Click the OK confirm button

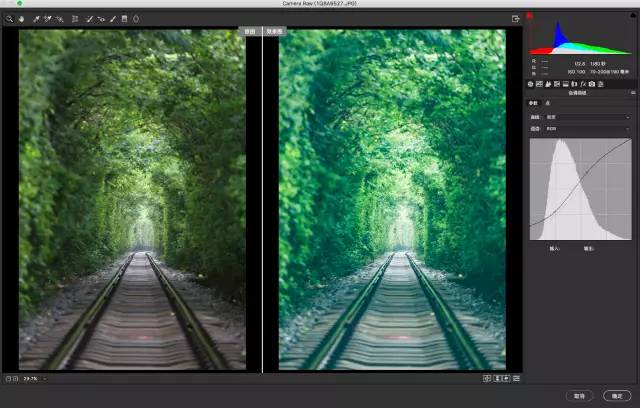pyautogui.click(x=617, y=395)
